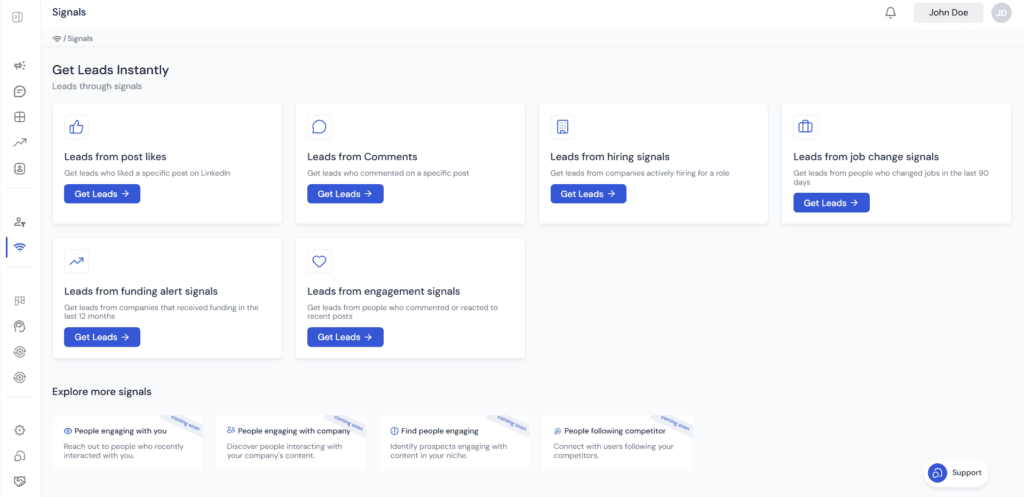The image size is (1024, 497).
Task: Open the People engaging with you card
Action: pyautogui.click(x=127, y=443)
